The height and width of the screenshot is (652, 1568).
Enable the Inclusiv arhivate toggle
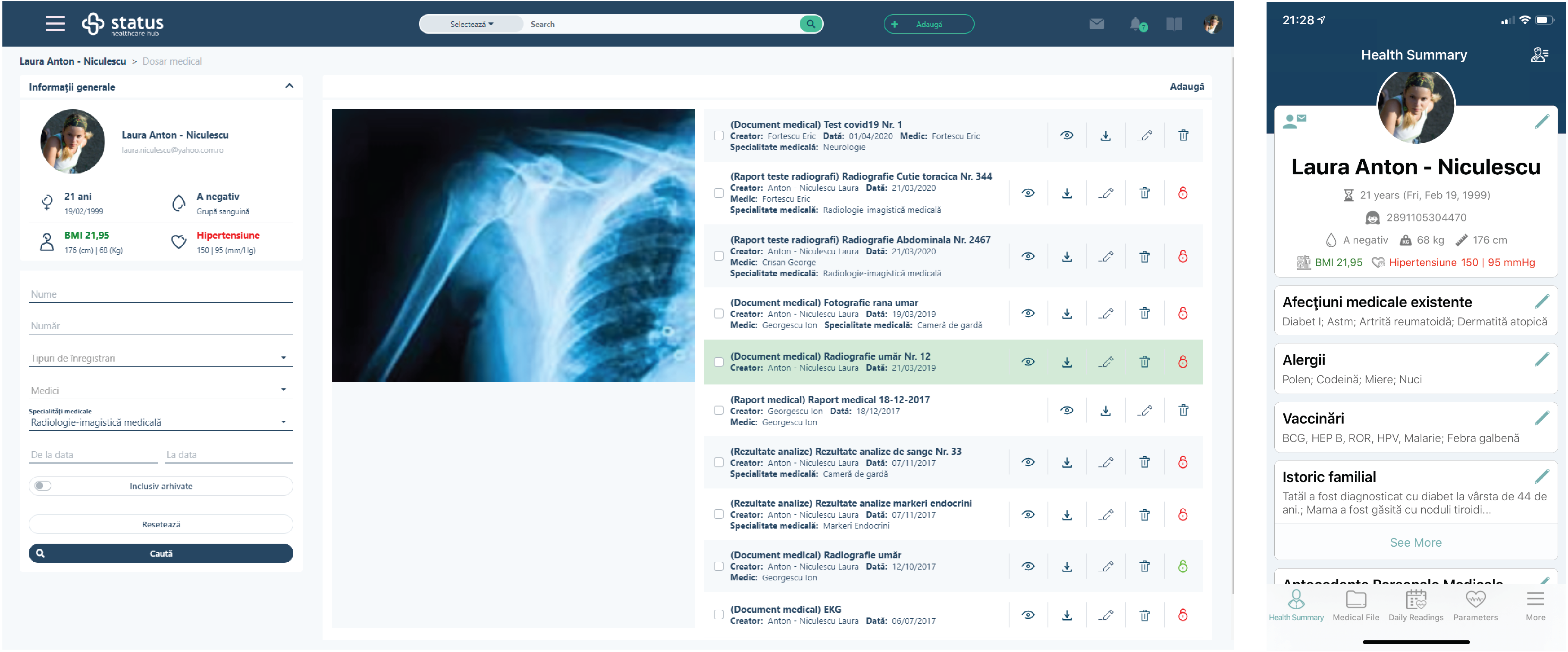pos(43,485)
